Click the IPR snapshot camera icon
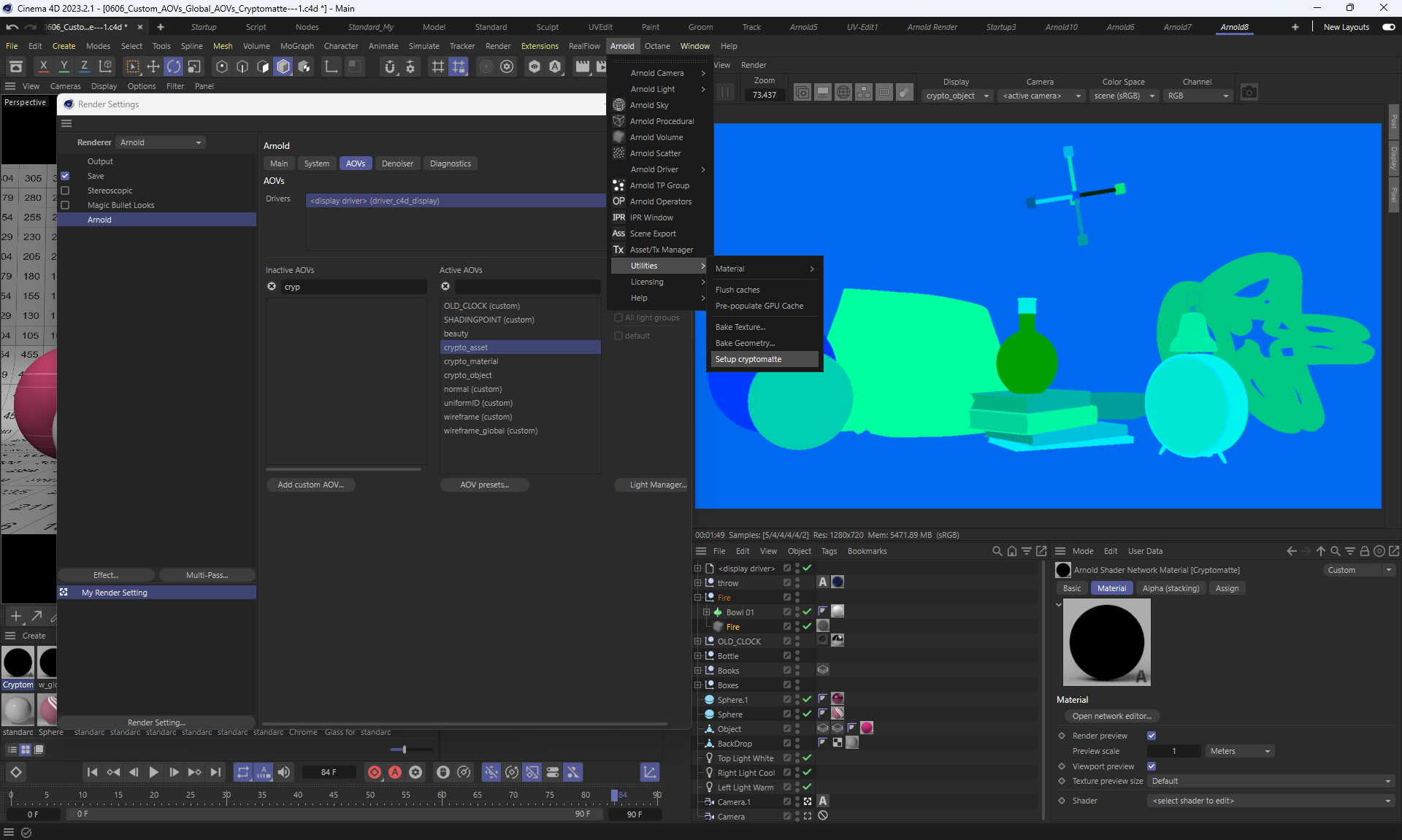The width and height of the screenshot is (1402, 840). (x=1249, y=93)
